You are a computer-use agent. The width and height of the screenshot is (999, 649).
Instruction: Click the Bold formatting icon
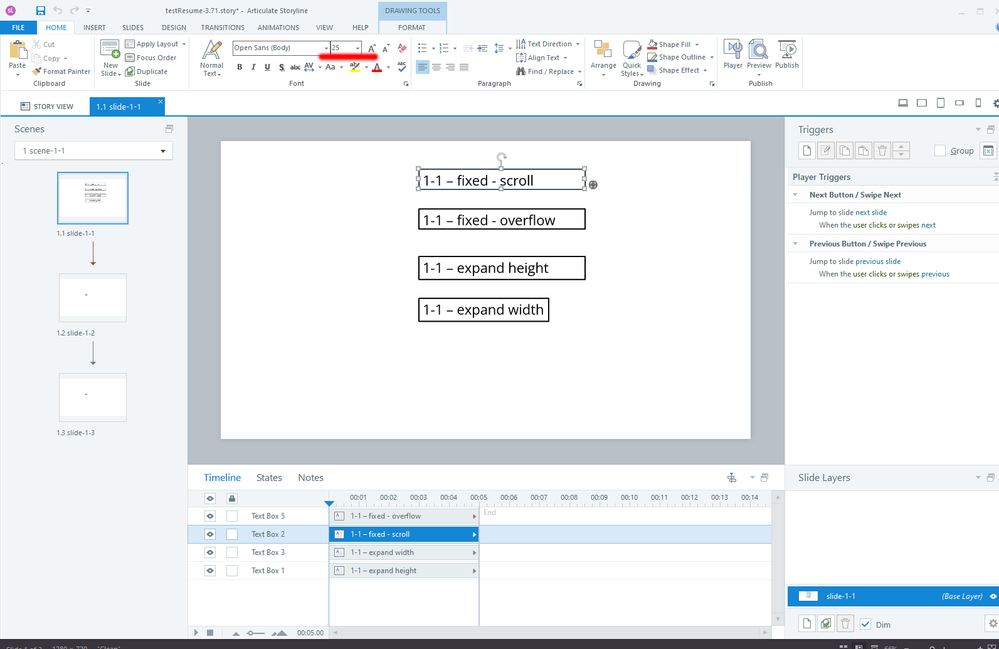(x=239, y=67)
